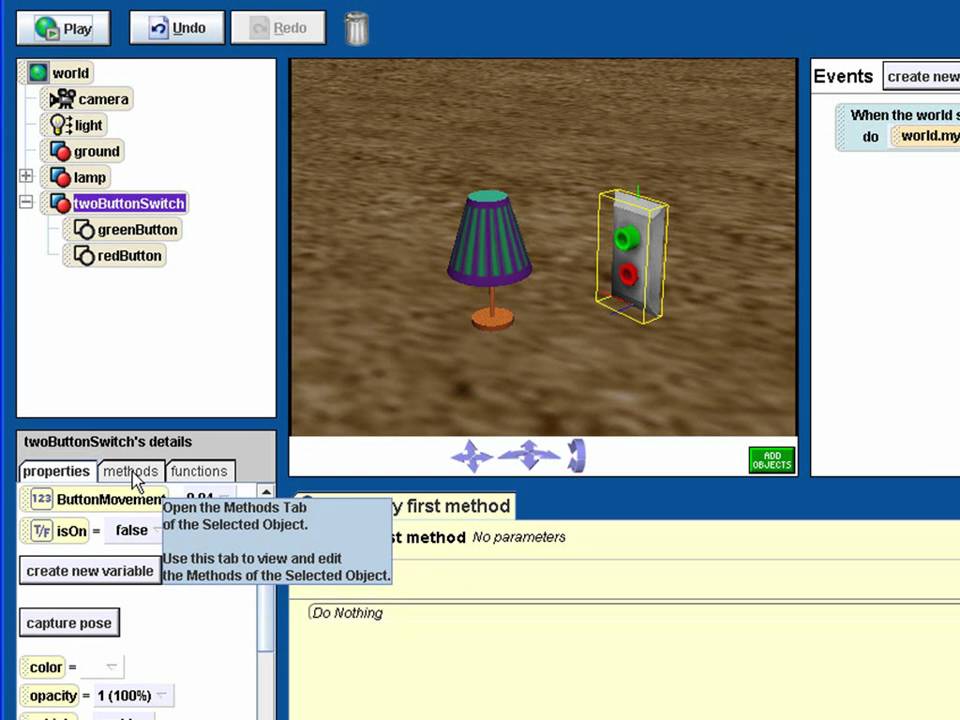Open the functions tab
This screenshot has height=720, width=960.
pyautogui.click(x=199, y=471)
